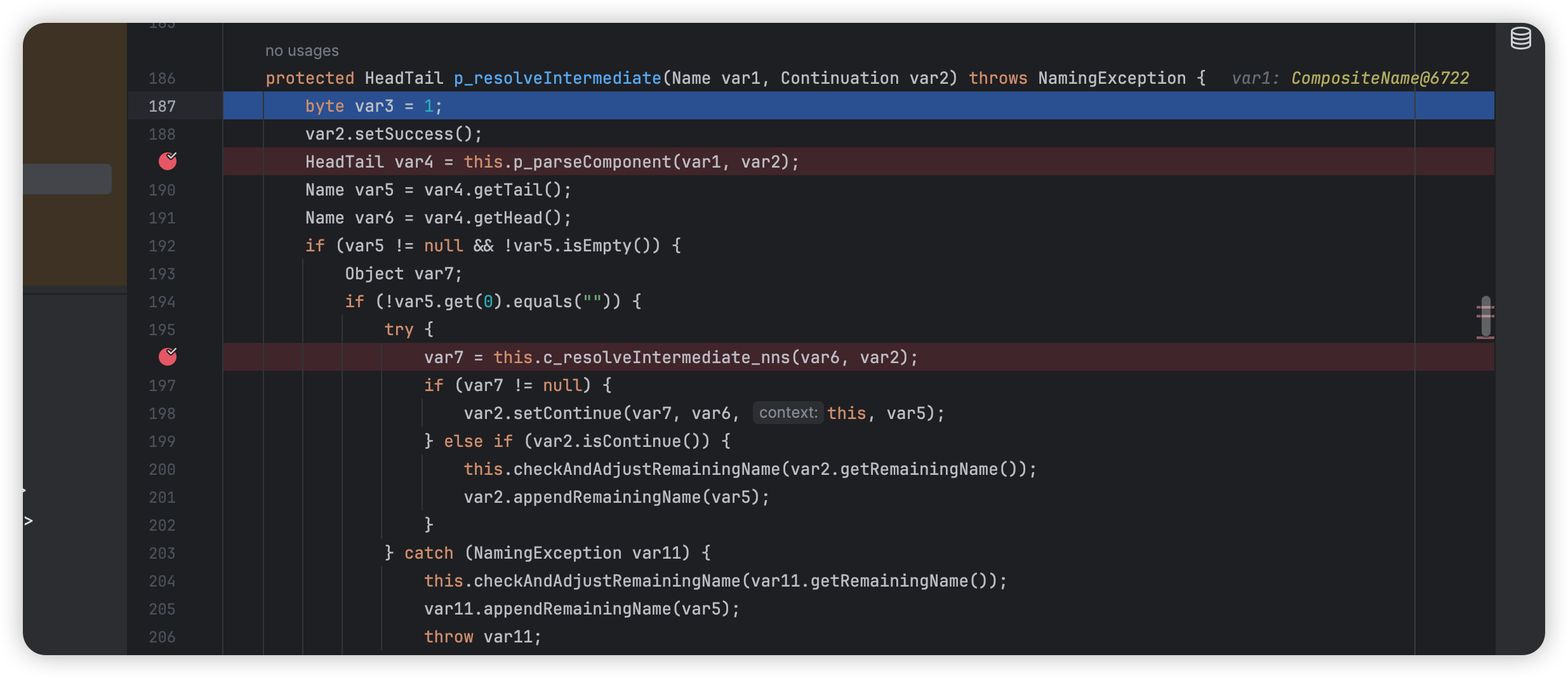1568x678 pixels.
Task: Remove breakpoint on p_parseComponent line
Action: pyautogui.click(x=168, y=161)
